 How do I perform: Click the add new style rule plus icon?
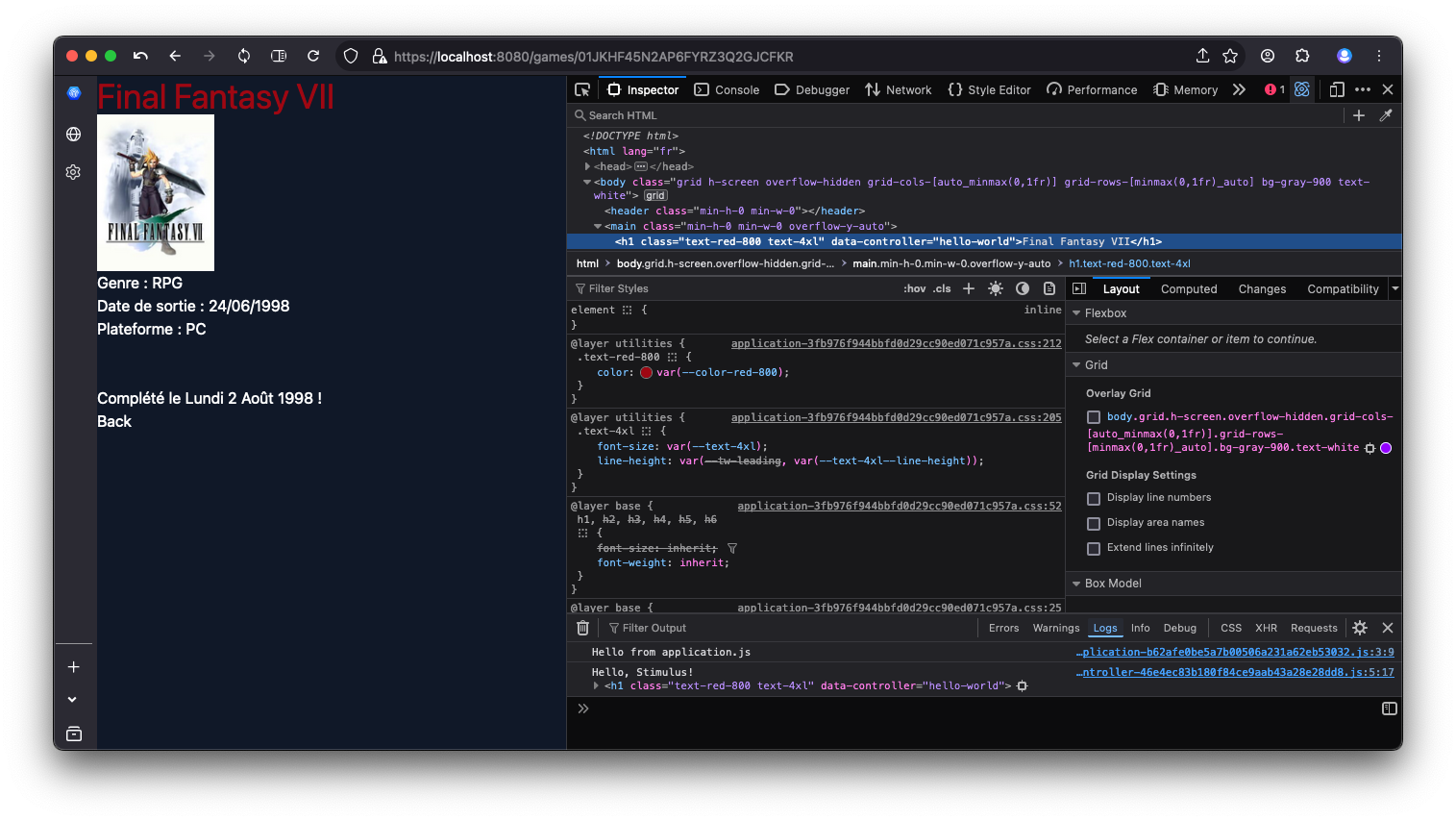pos(969,288)
